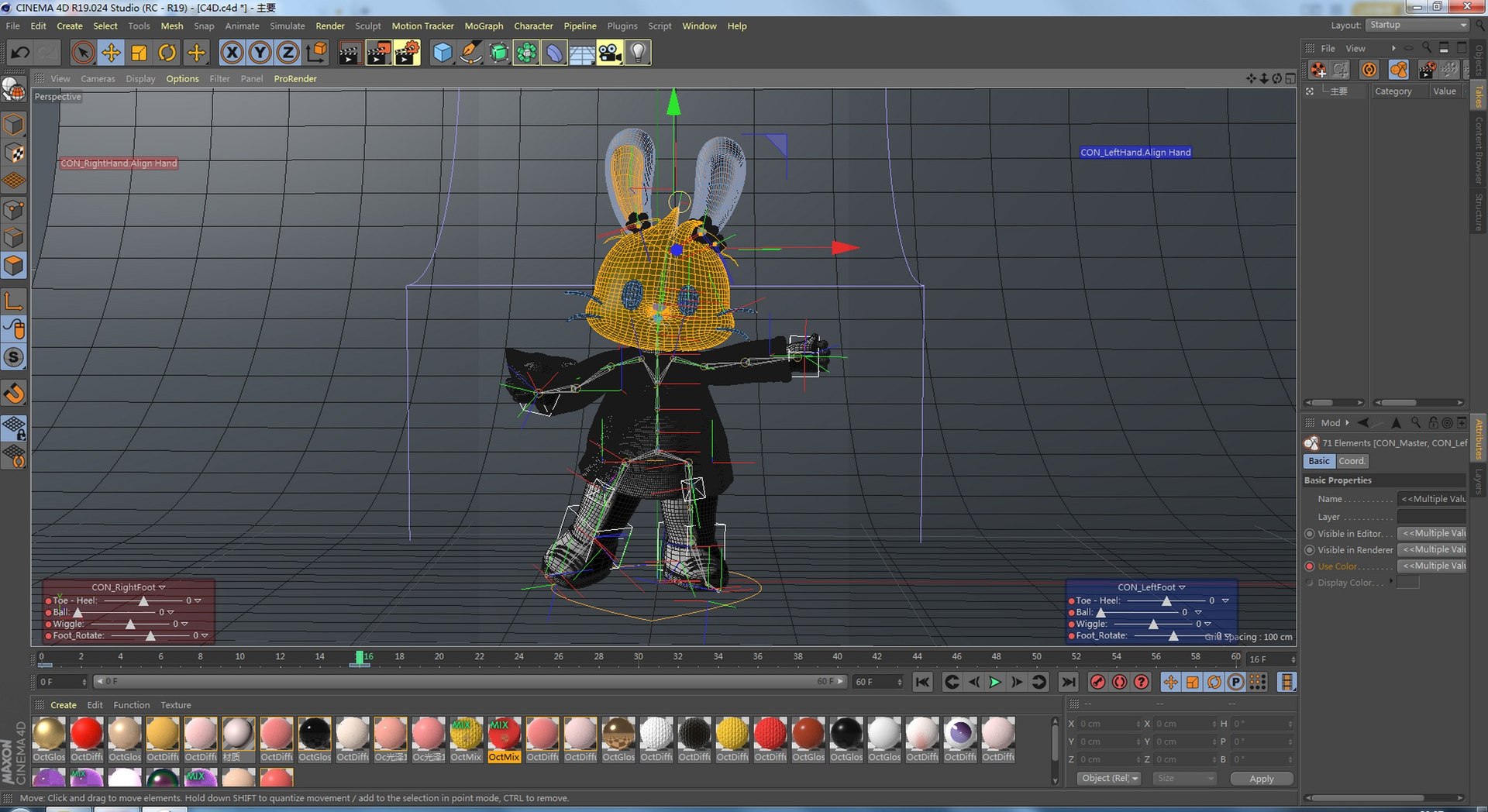
Task: Add a Camera object
Action: pyautogui.click(x=610, y=53)
